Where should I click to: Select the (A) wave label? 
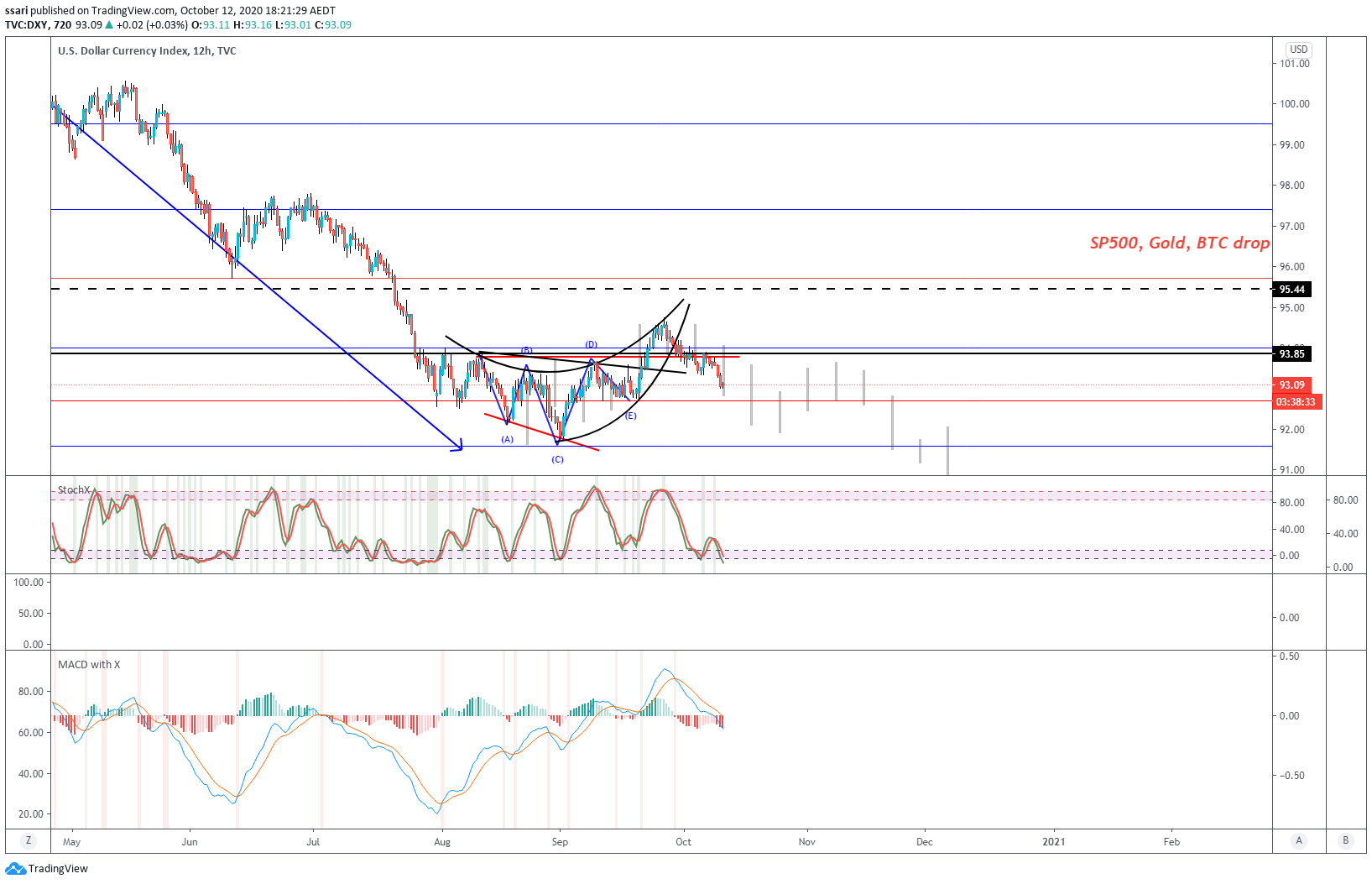point(508,439)
